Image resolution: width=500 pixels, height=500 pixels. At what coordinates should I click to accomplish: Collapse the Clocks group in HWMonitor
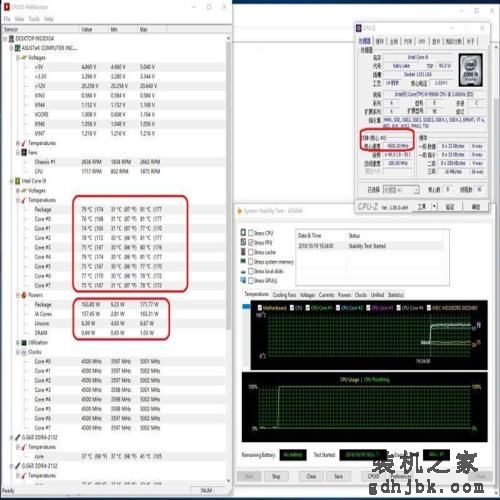click(18, 352)
